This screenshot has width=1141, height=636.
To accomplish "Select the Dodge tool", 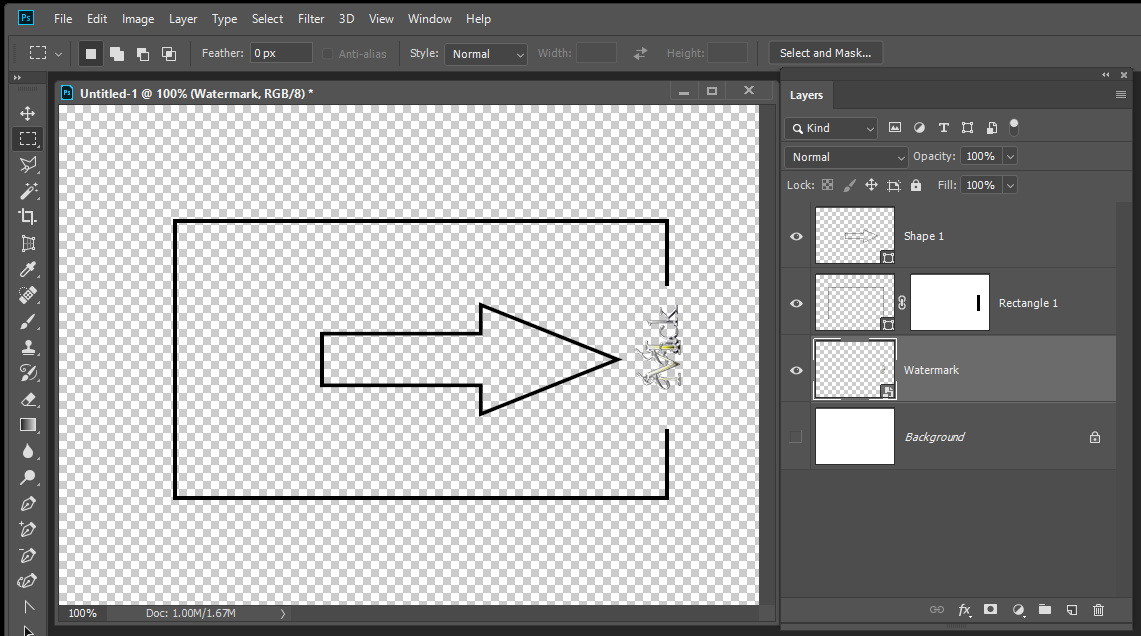I will tap(28, 477).
